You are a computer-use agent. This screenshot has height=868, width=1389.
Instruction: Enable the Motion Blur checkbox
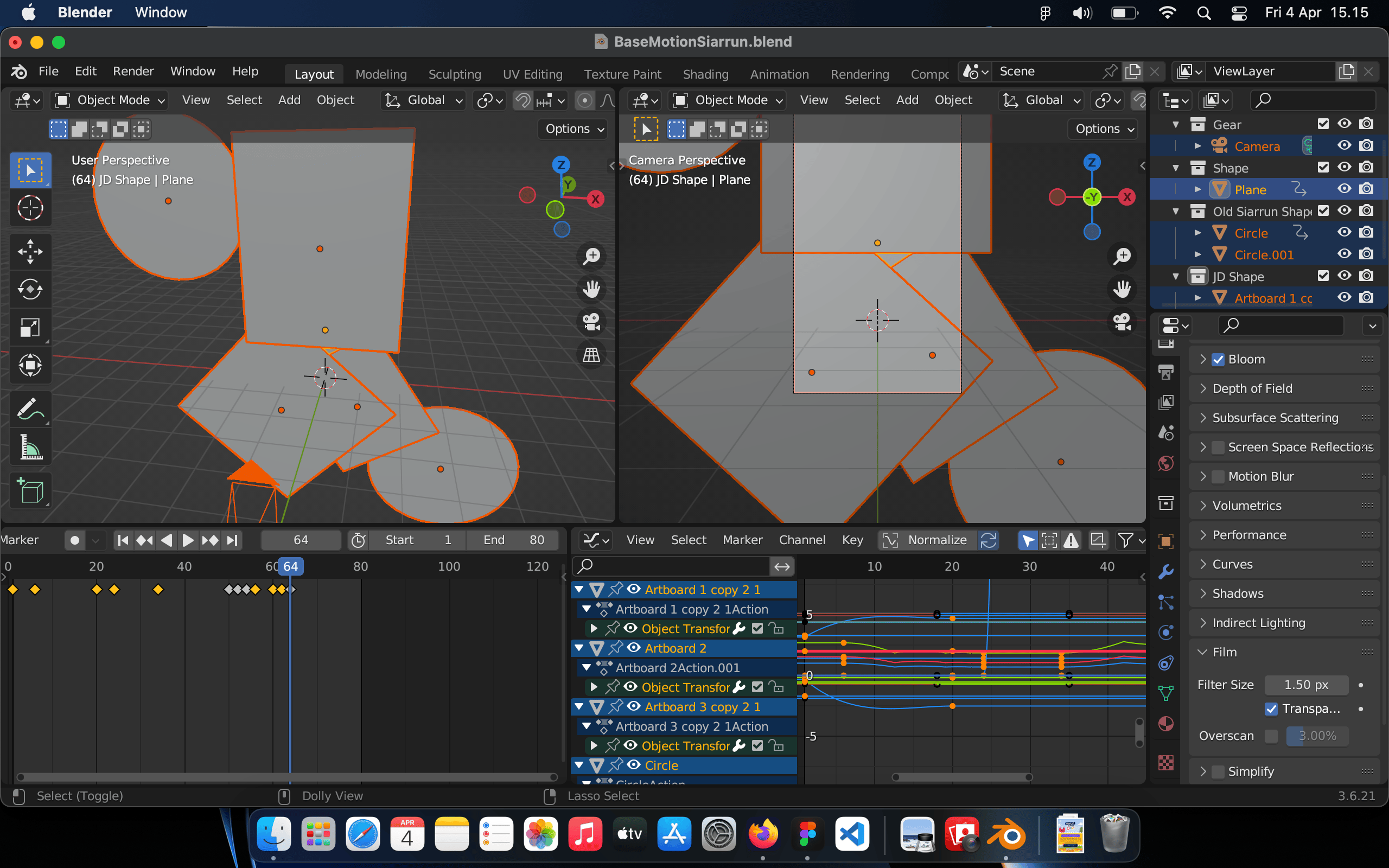coord(1218,477)
